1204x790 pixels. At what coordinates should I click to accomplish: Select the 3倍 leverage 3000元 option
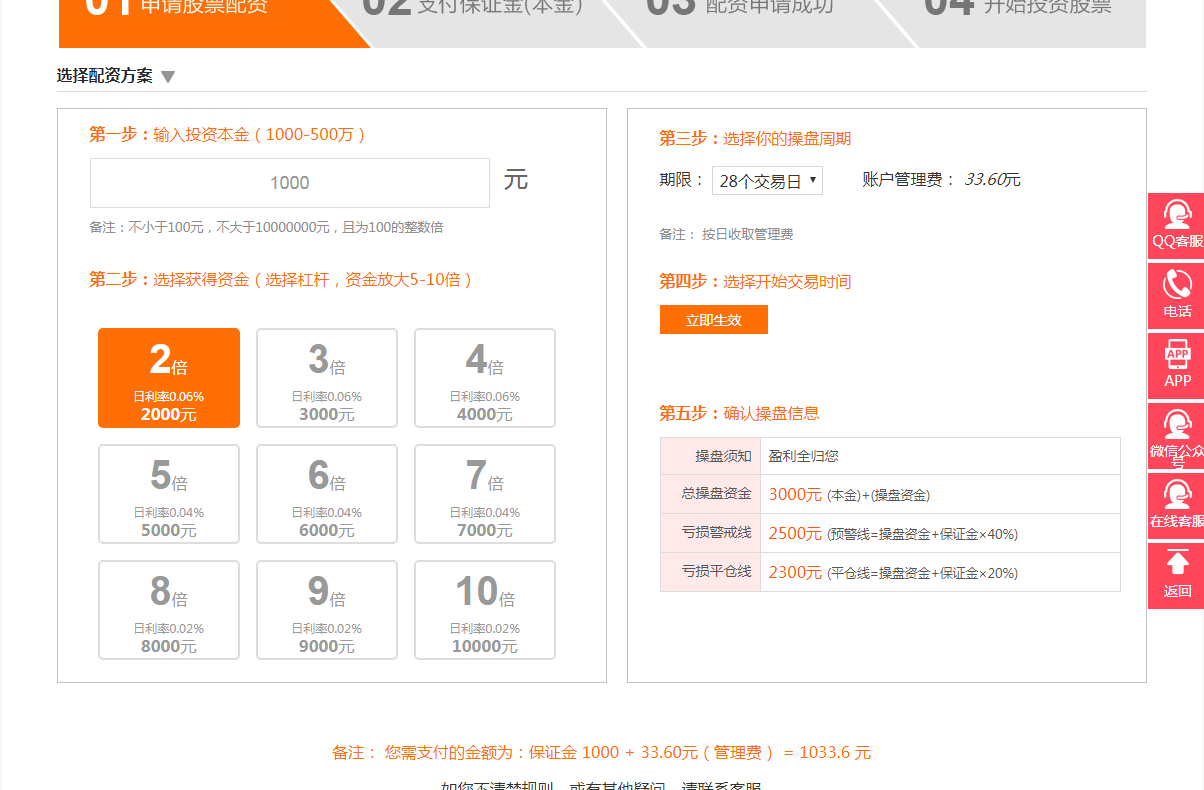pos(327,378)
